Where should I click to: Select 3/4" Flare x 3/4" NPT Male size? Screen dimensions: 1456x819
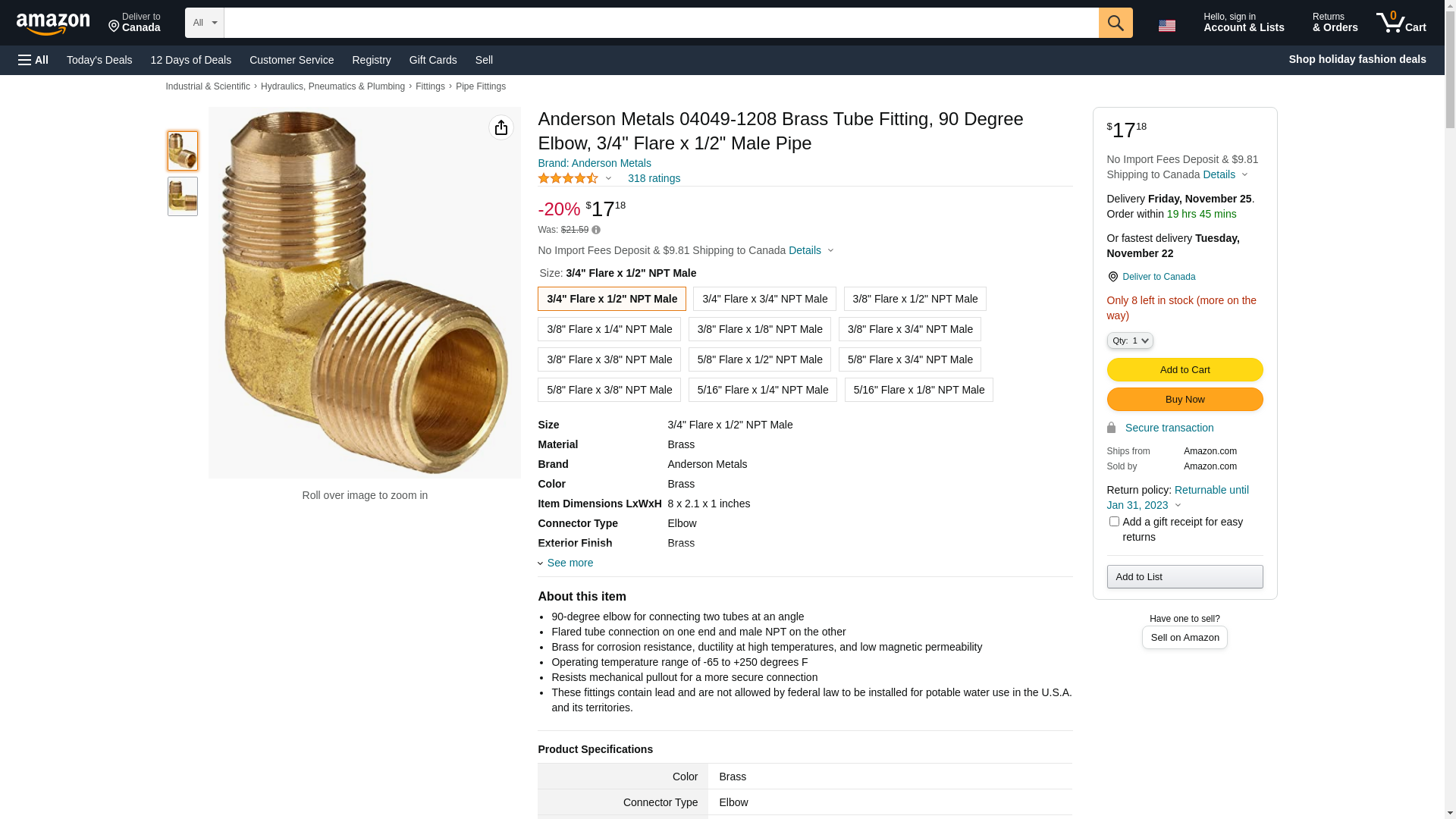[764, 299]
